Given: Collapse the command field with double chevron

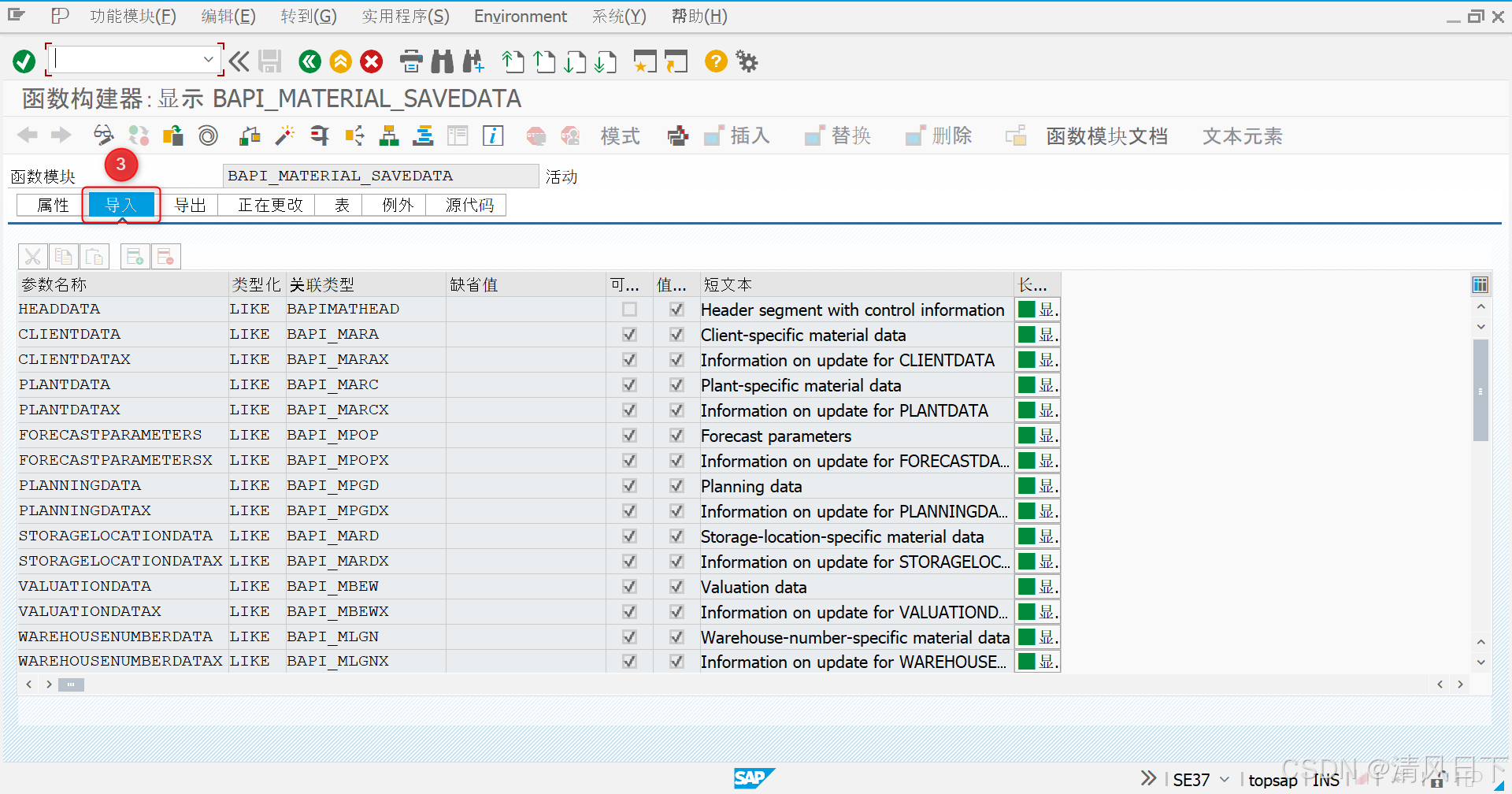Looking at the screenshot, I should [x=239, y=61].
